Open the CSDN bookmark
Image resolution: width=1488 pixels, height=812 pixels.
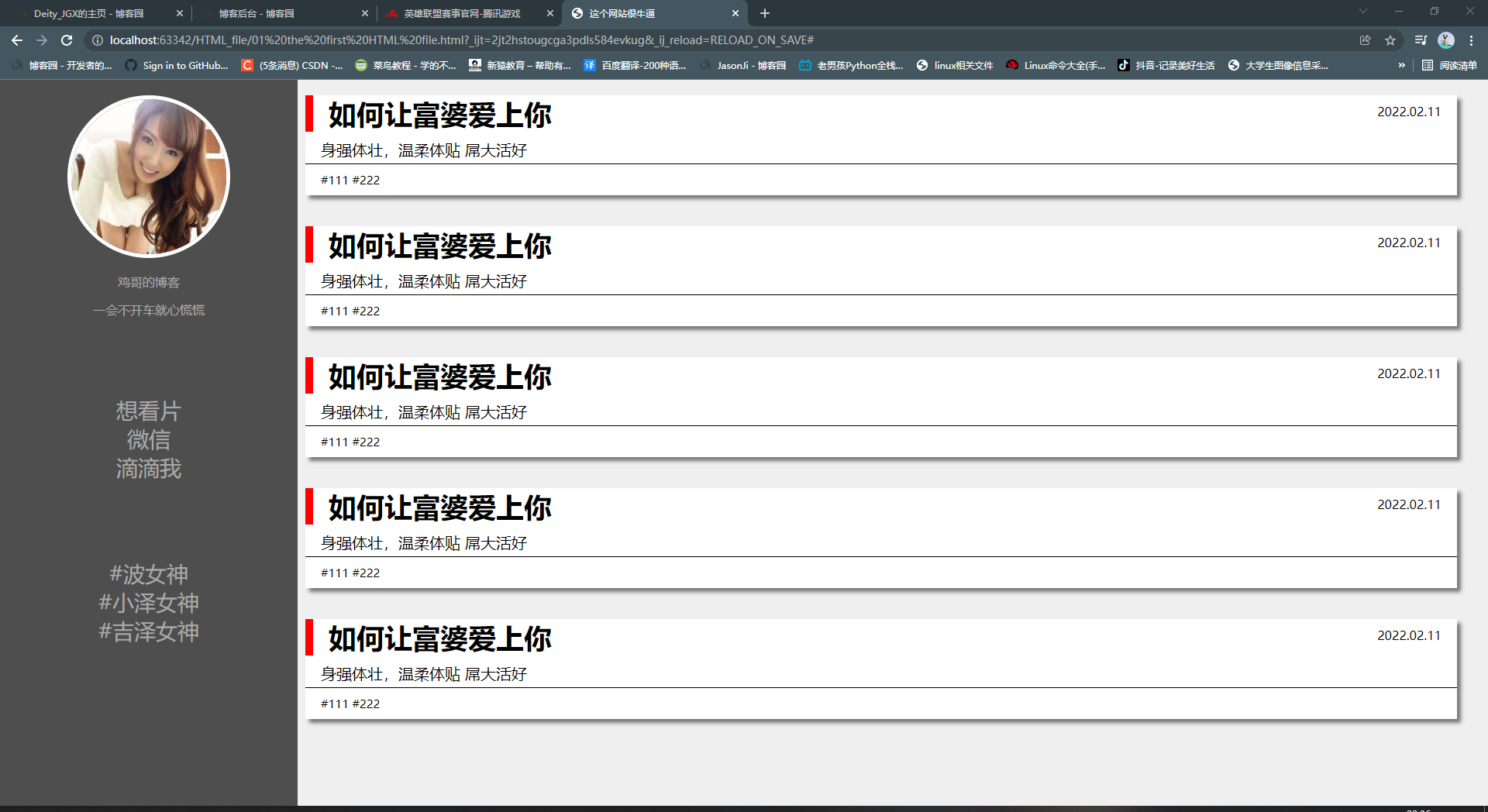click(x=292, y=66)
